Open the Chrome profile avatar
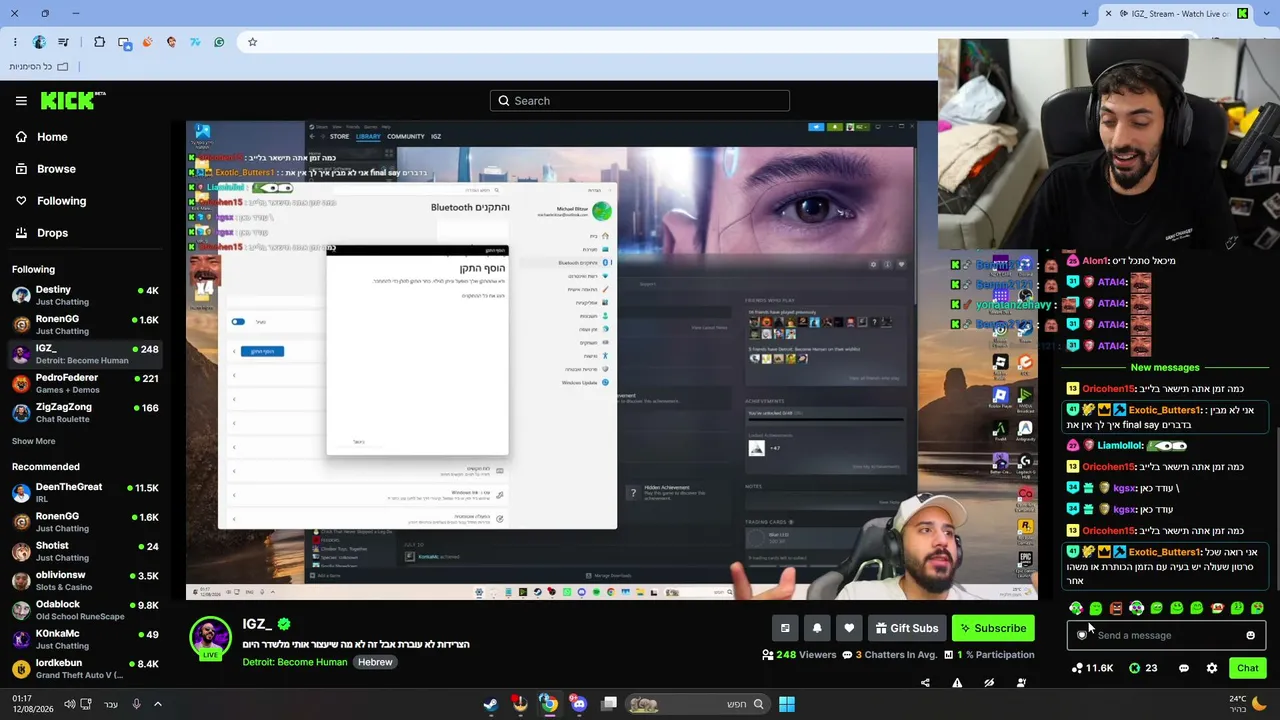This screenshot has height=720, width=1280. 39,42
